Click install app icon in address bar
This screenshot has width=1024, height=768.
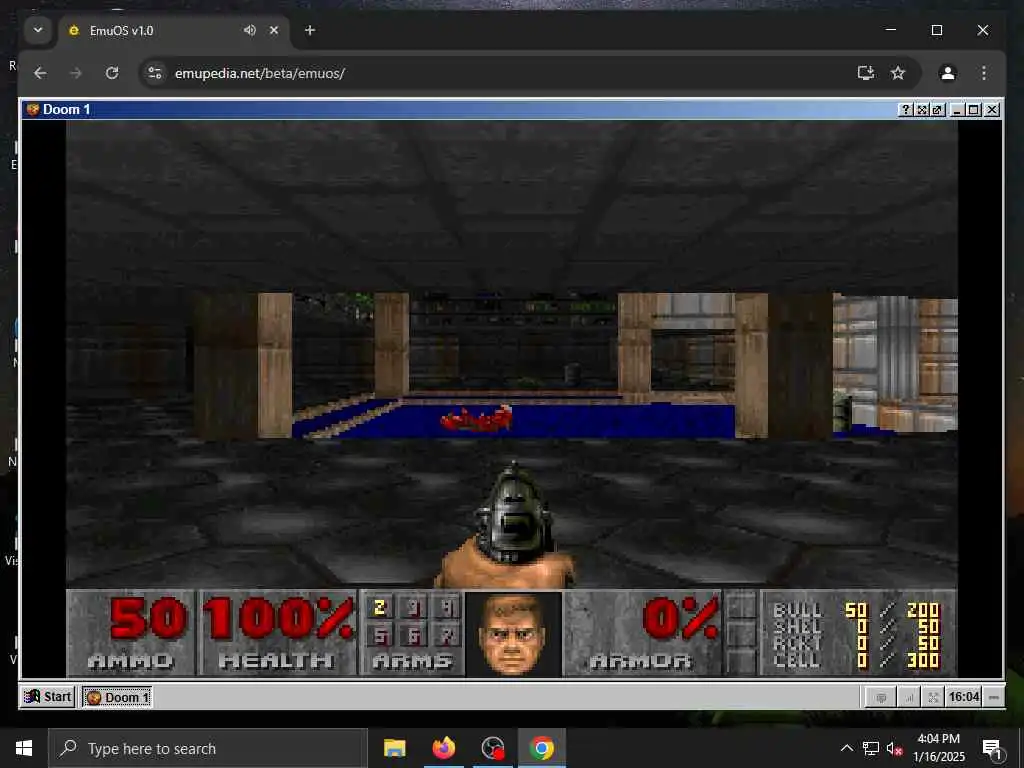pyautogui.click(x=866, y=73)
